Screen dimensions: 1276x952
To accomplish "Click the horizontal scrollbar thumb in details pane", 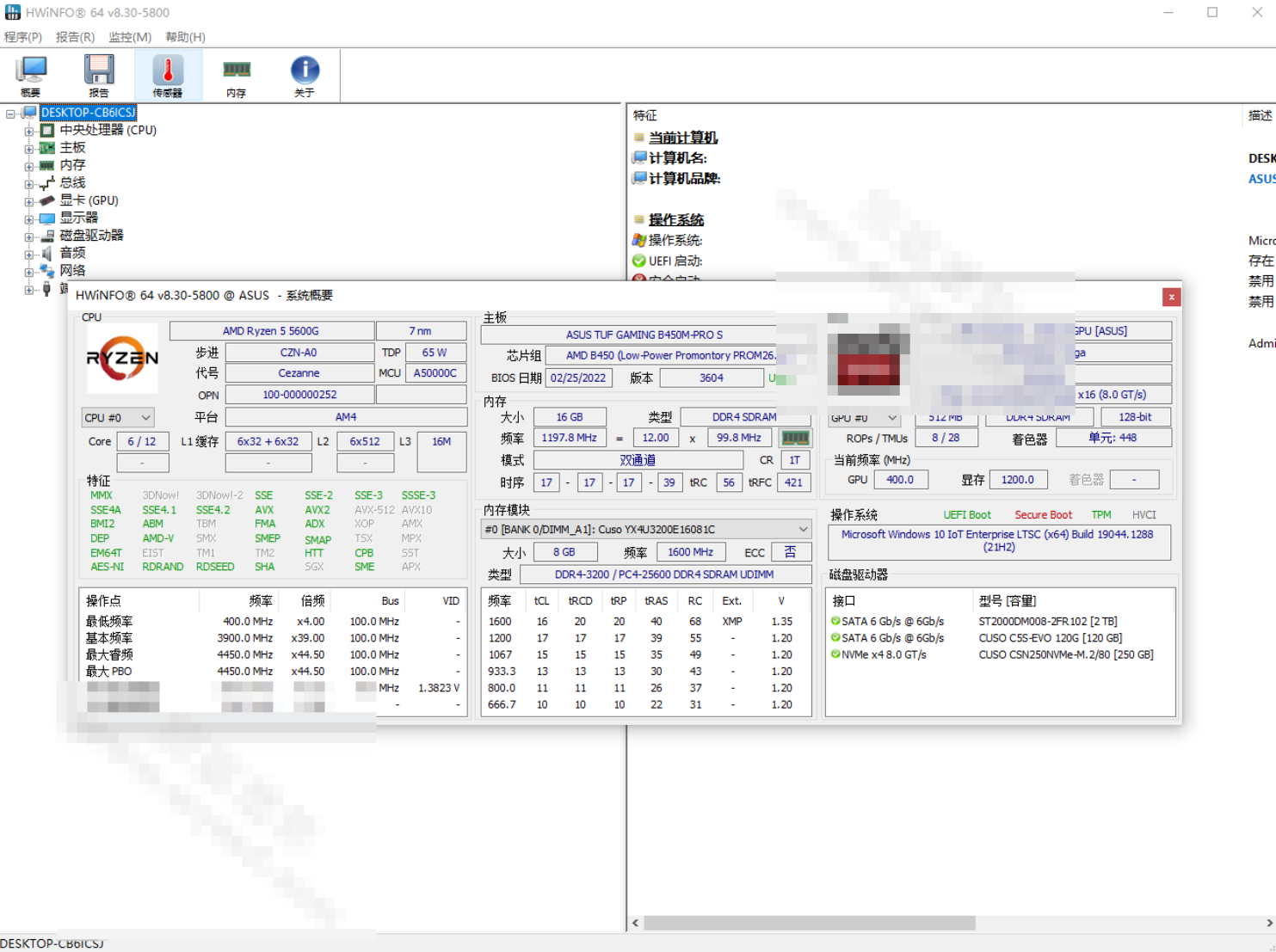I will pyautogui.click(x=810, y=923).
